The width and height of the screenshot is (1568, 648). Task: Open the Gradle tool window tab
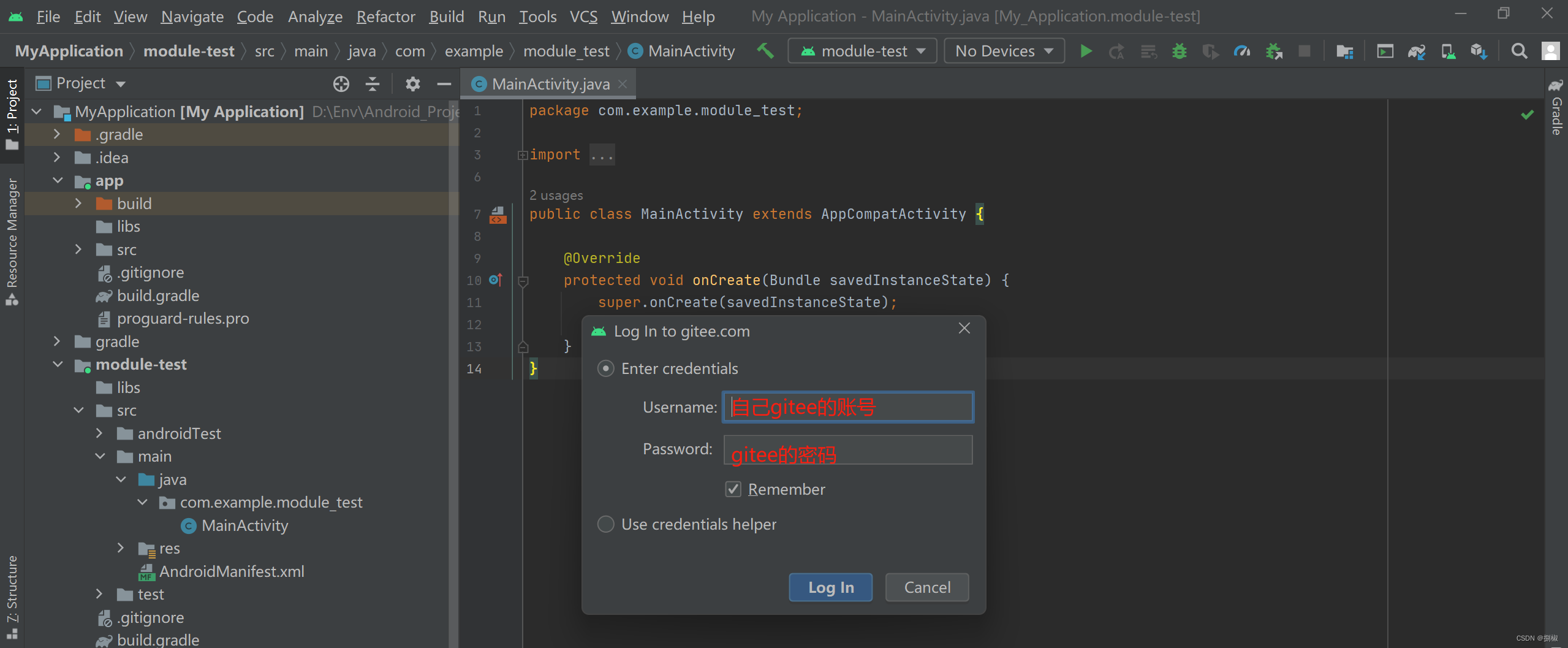point(1556,109)
